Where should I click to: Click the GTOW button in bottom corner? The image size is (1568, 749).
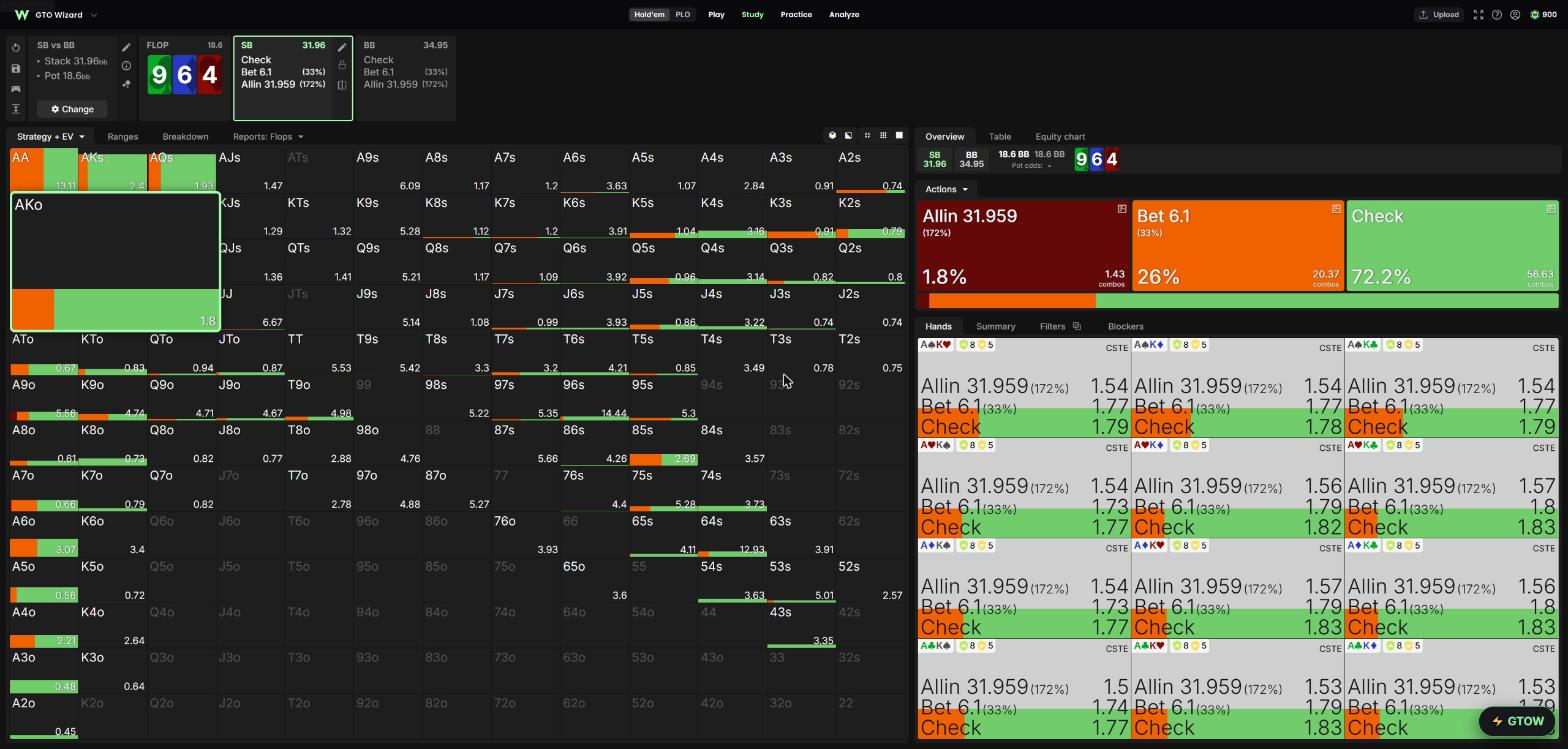click(x=1518, y=721)
